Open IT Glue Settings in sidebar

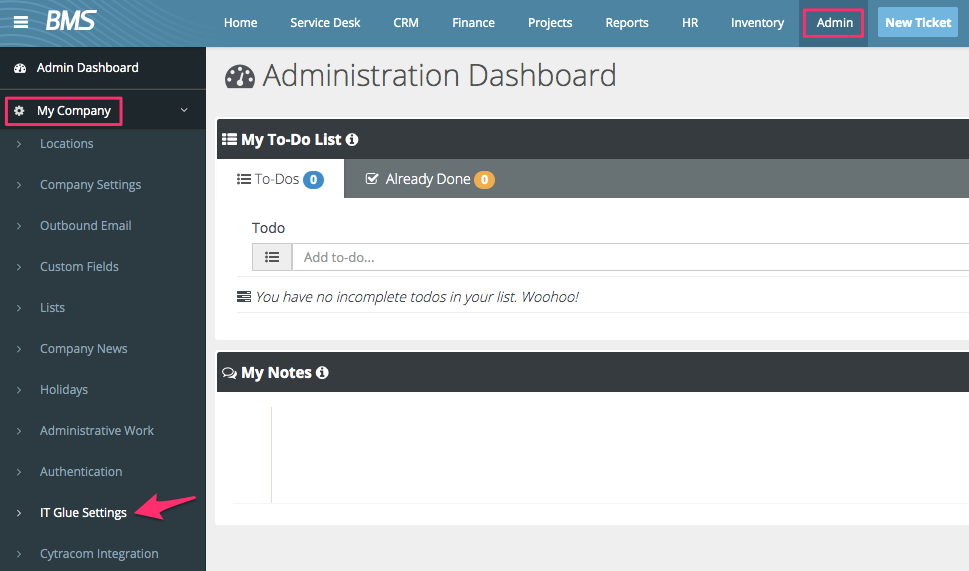pos(83,513)
